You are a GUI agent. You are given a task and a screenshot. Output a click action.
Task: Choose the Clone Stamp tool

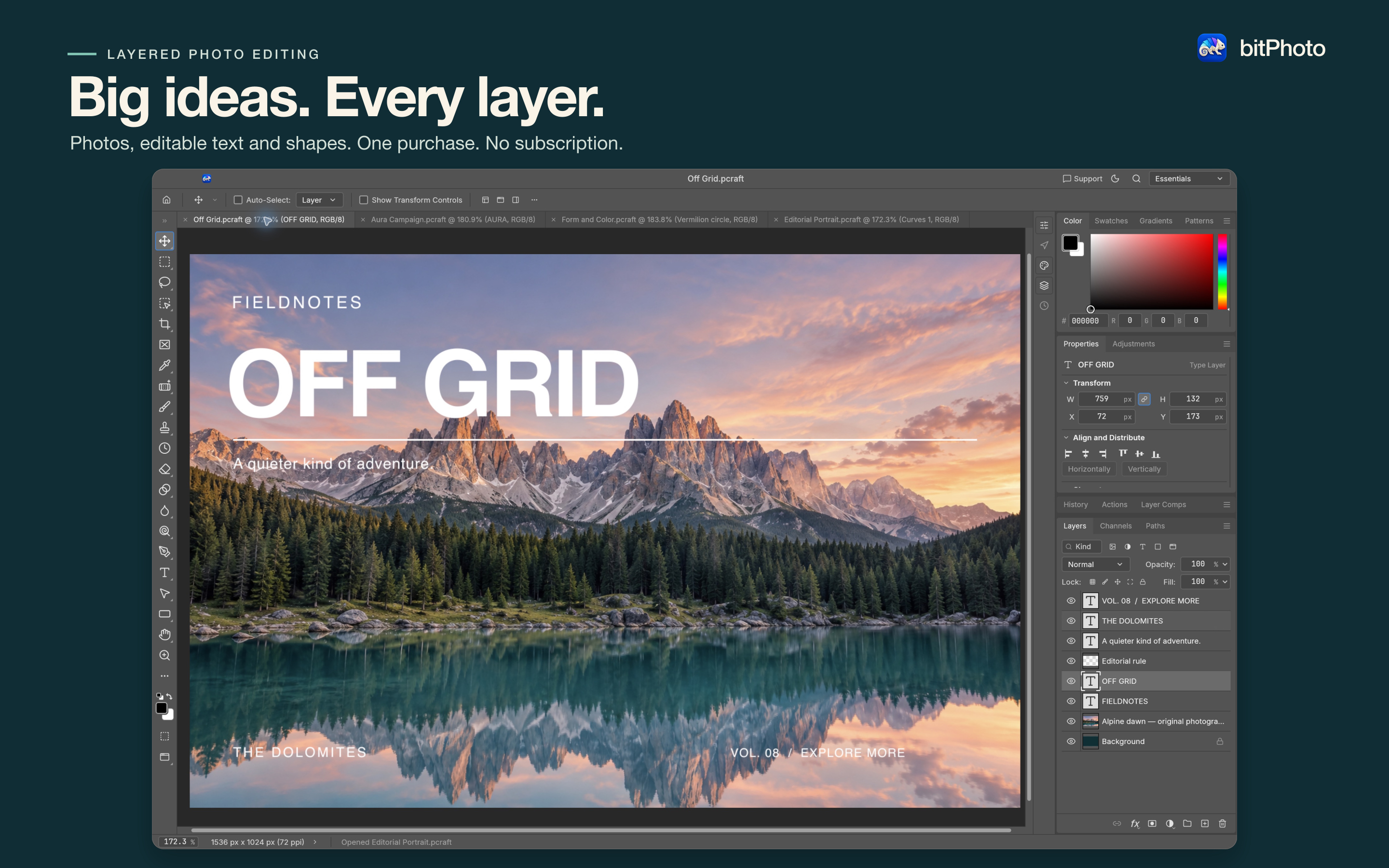pos(165,428)
